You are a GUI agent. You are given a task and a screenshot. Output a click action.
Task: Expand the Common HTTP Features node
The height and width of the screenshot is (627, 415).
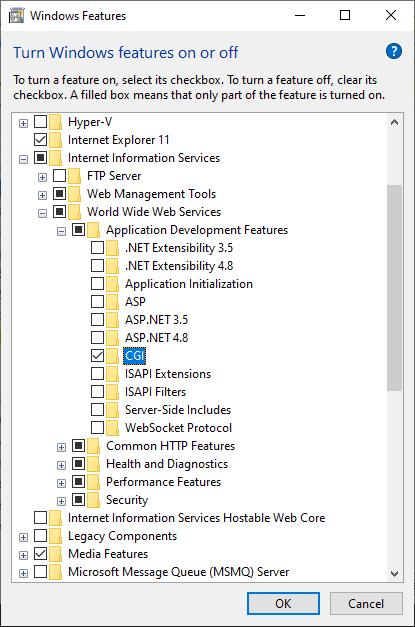coord(61,447)
